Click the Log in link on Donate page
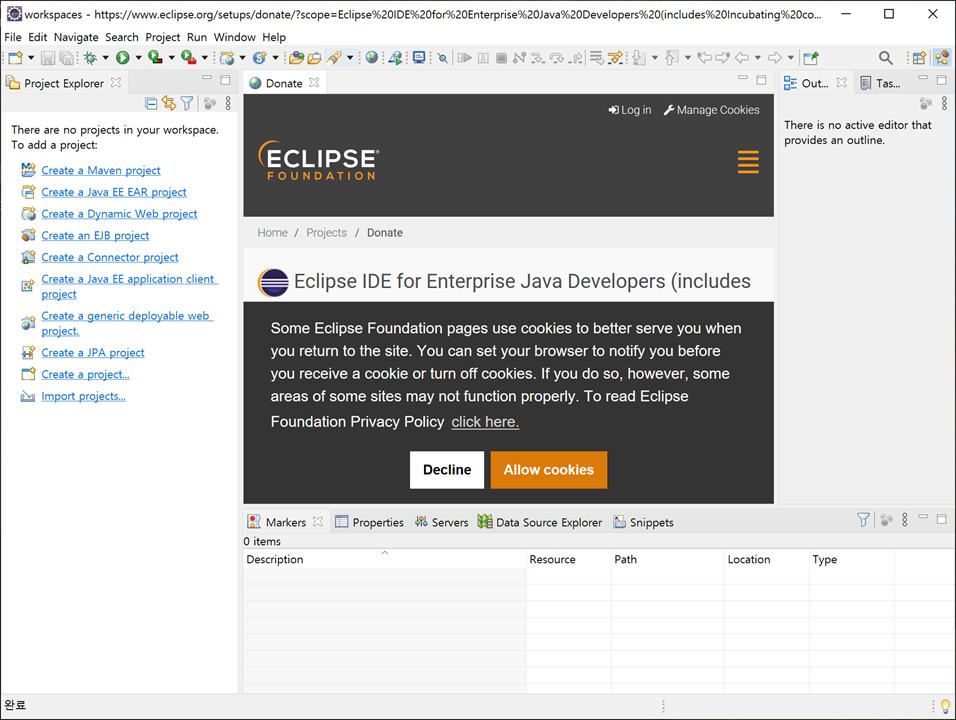The height and width of the screenshot is (720, 956). [630, 110]
